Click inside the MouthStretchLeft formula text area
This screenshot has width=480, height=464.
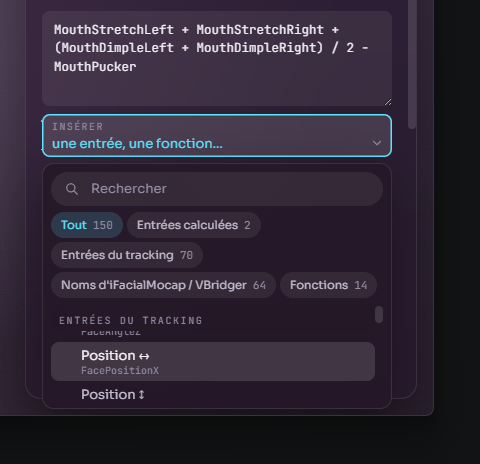[217, 59]
